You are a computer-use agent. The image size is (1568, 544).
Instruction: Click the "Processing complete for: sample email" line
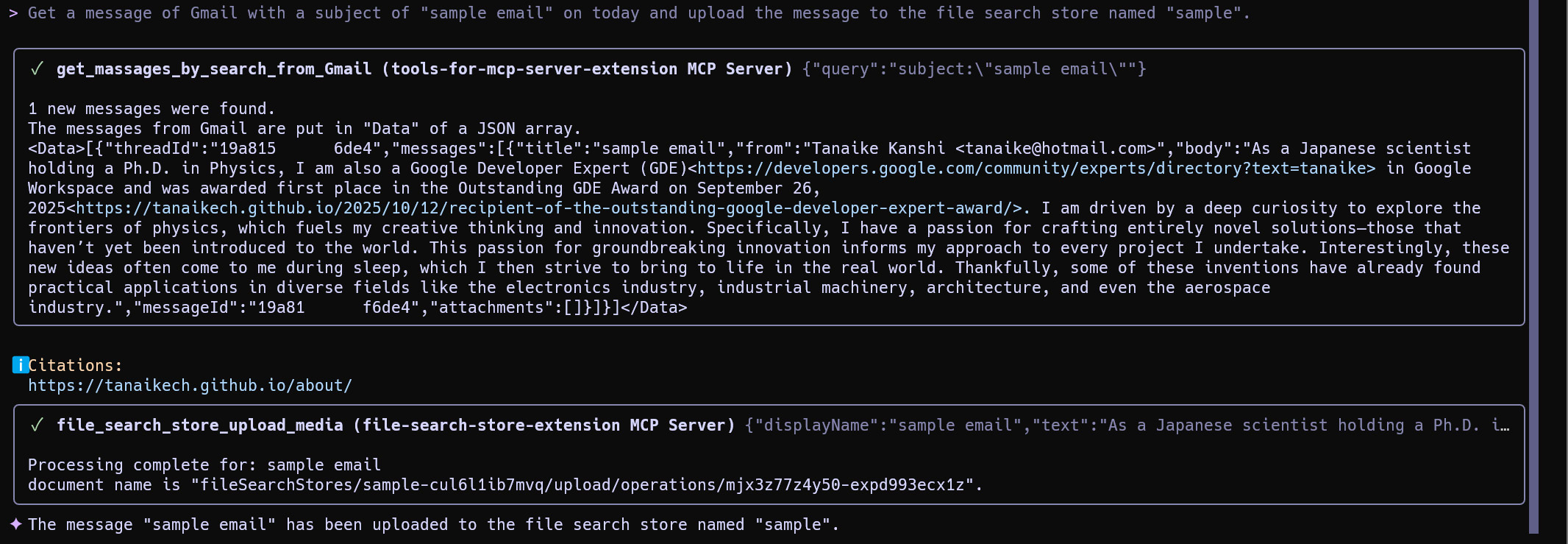204,465
